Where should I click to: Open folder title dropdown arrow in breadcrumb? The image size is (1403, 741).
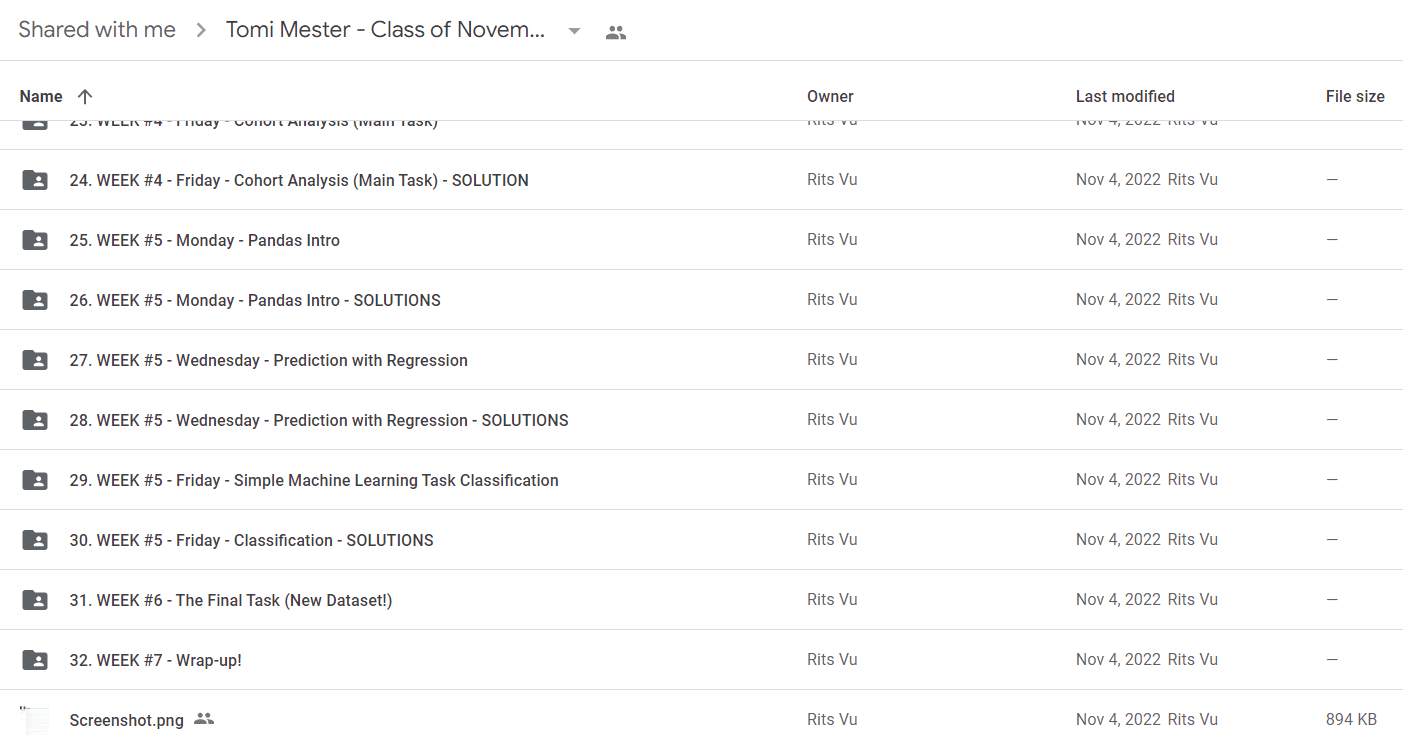pos(574,31)
